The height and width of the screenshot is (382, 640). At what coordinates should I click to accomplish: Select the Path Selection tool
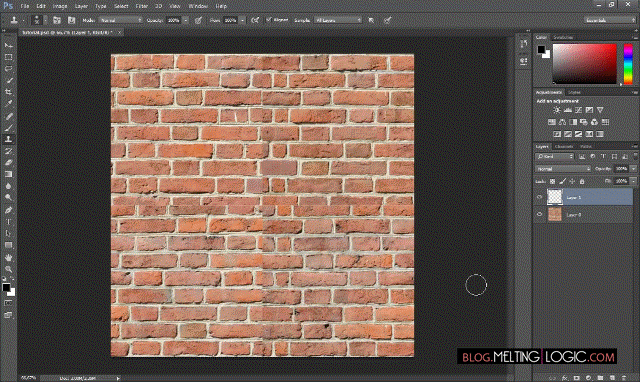[x=8, y=233]
